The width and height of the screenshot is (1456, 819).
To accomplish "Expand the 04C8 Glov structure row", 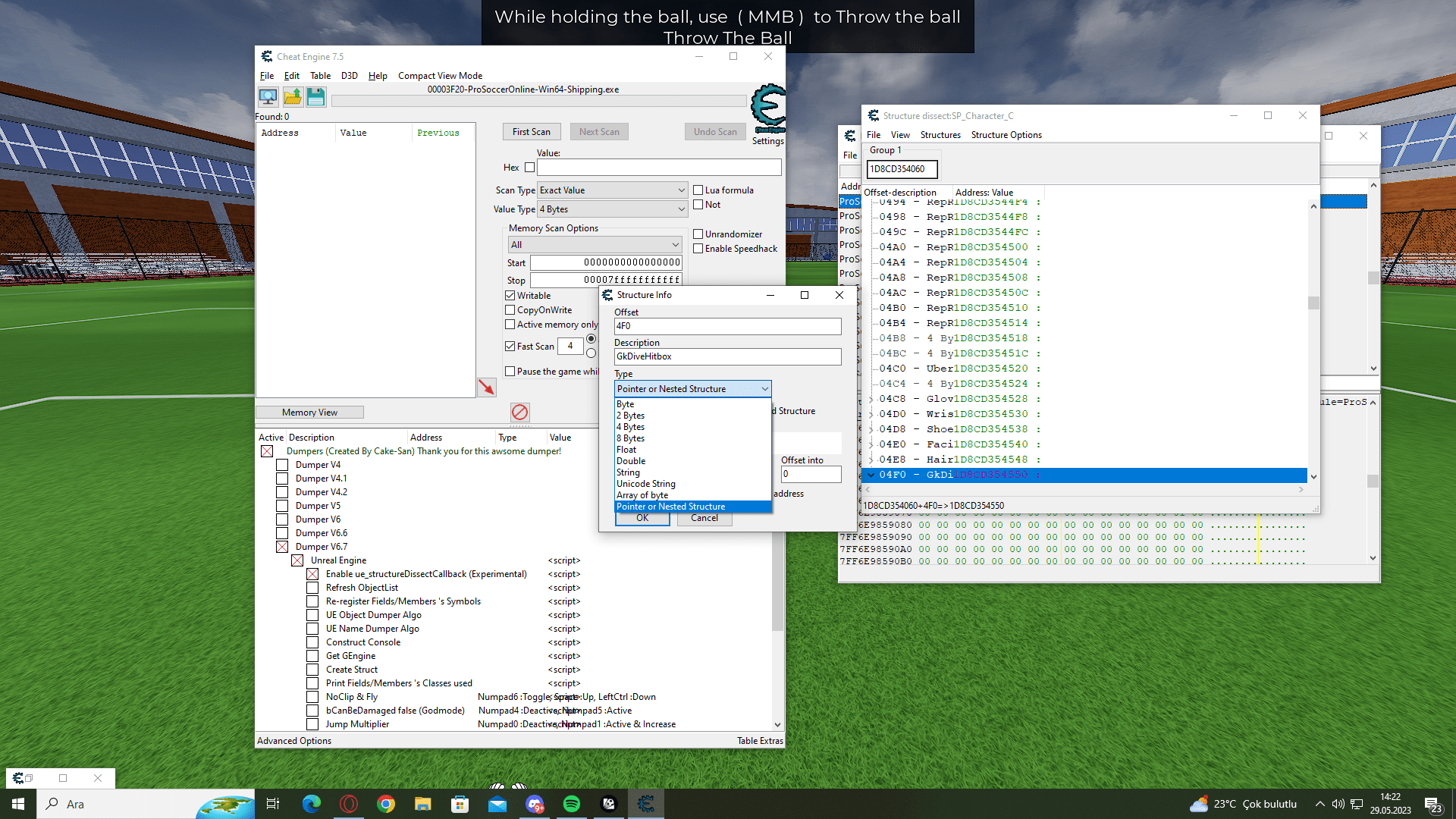I will (x=871, y=399).
